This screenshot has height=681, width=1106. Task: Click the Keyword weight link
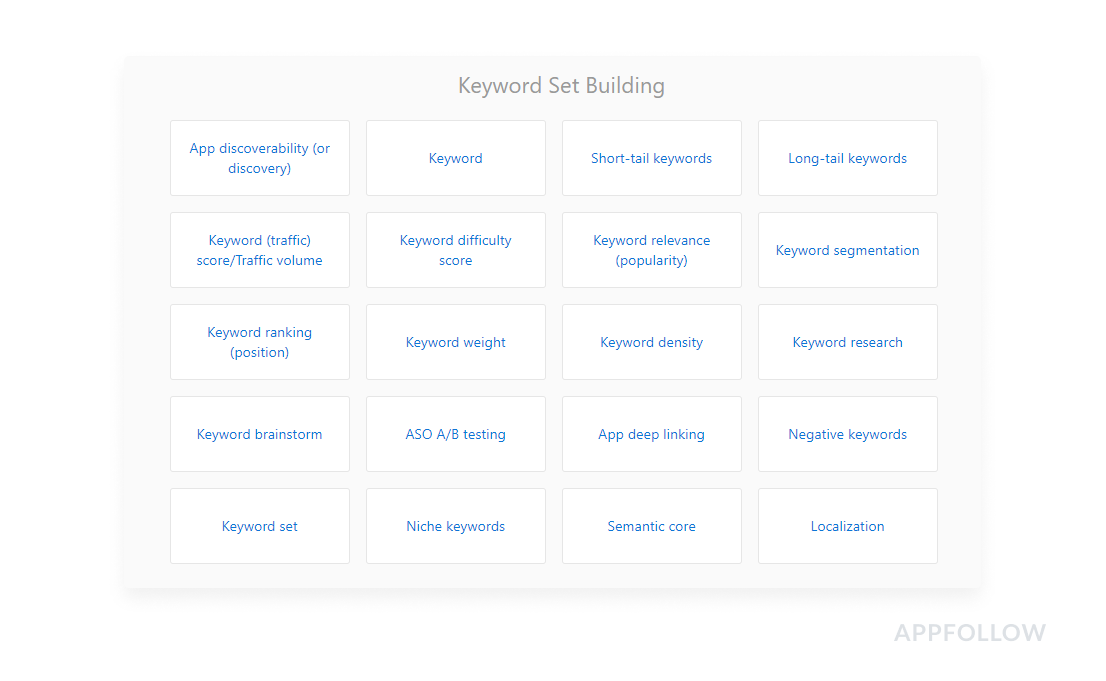click(456, 342)
